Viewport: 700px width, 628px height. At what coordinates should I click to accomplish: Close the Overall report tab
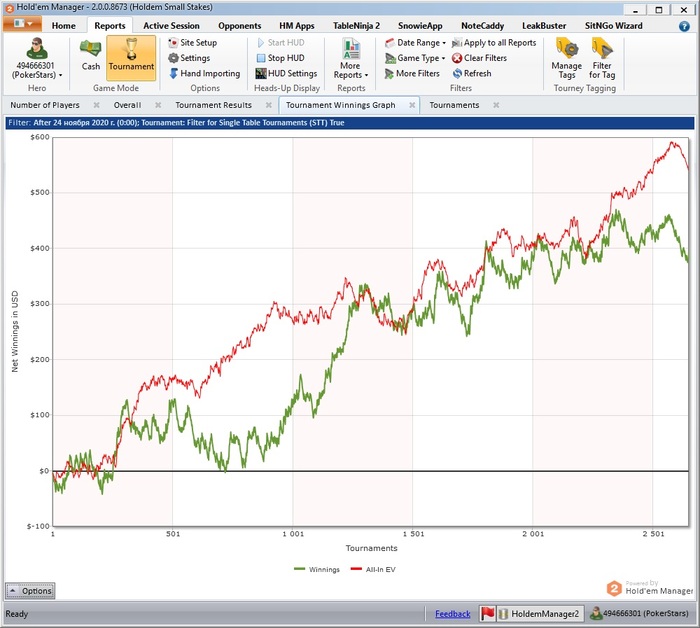[x=158, y=105]
